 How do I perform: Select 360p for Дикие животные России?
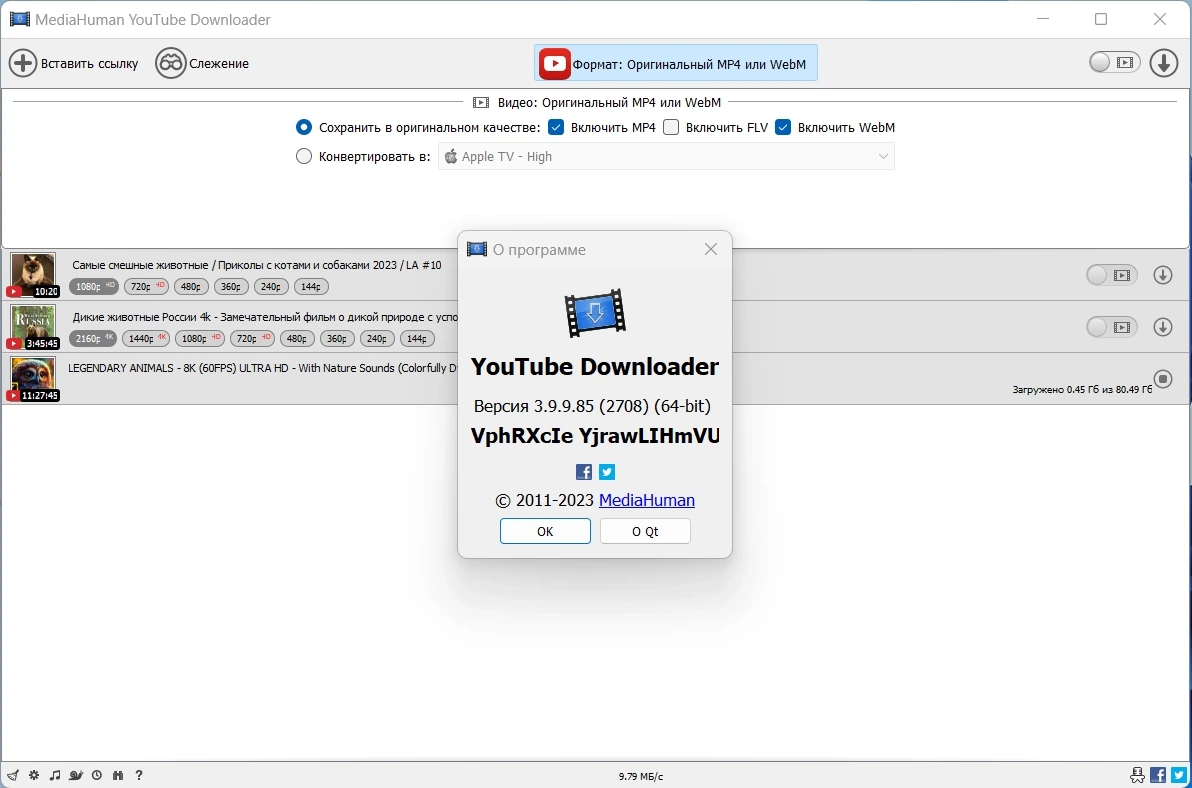point(338,338)
